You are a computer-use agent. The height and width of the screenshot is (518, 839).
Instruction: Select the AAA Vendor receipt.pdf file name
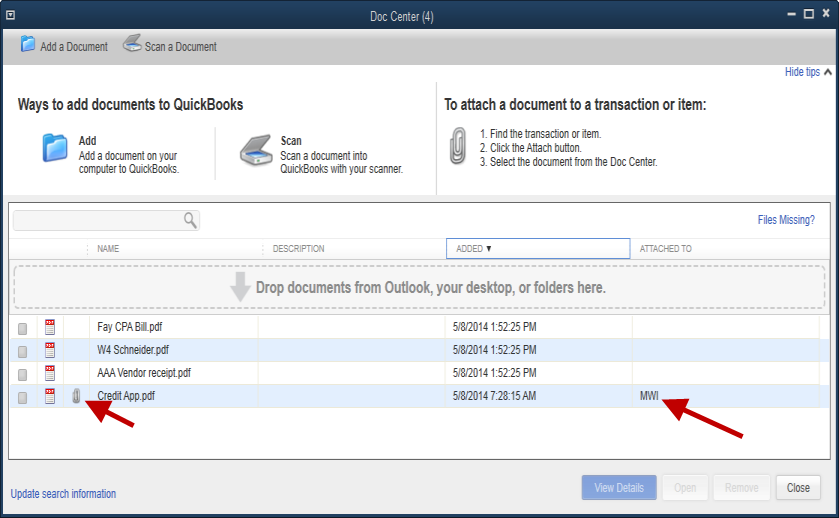click(x=144, y=373)
